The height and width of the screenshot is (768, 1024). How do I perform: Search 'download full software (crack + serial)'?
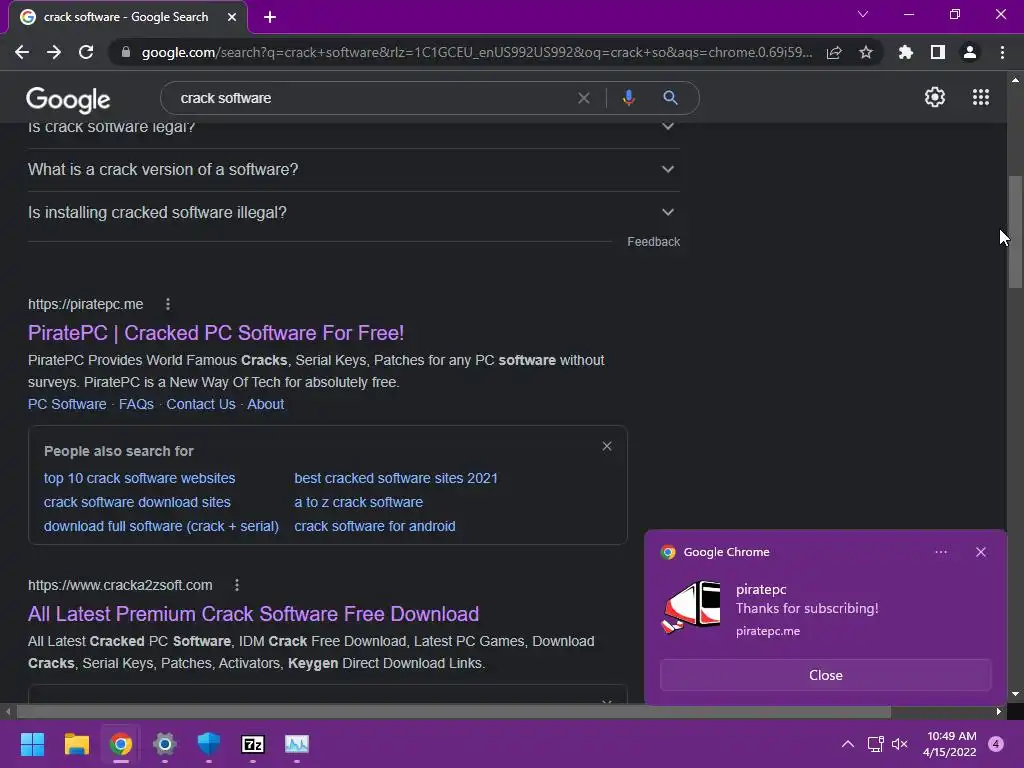pos(161,526)
